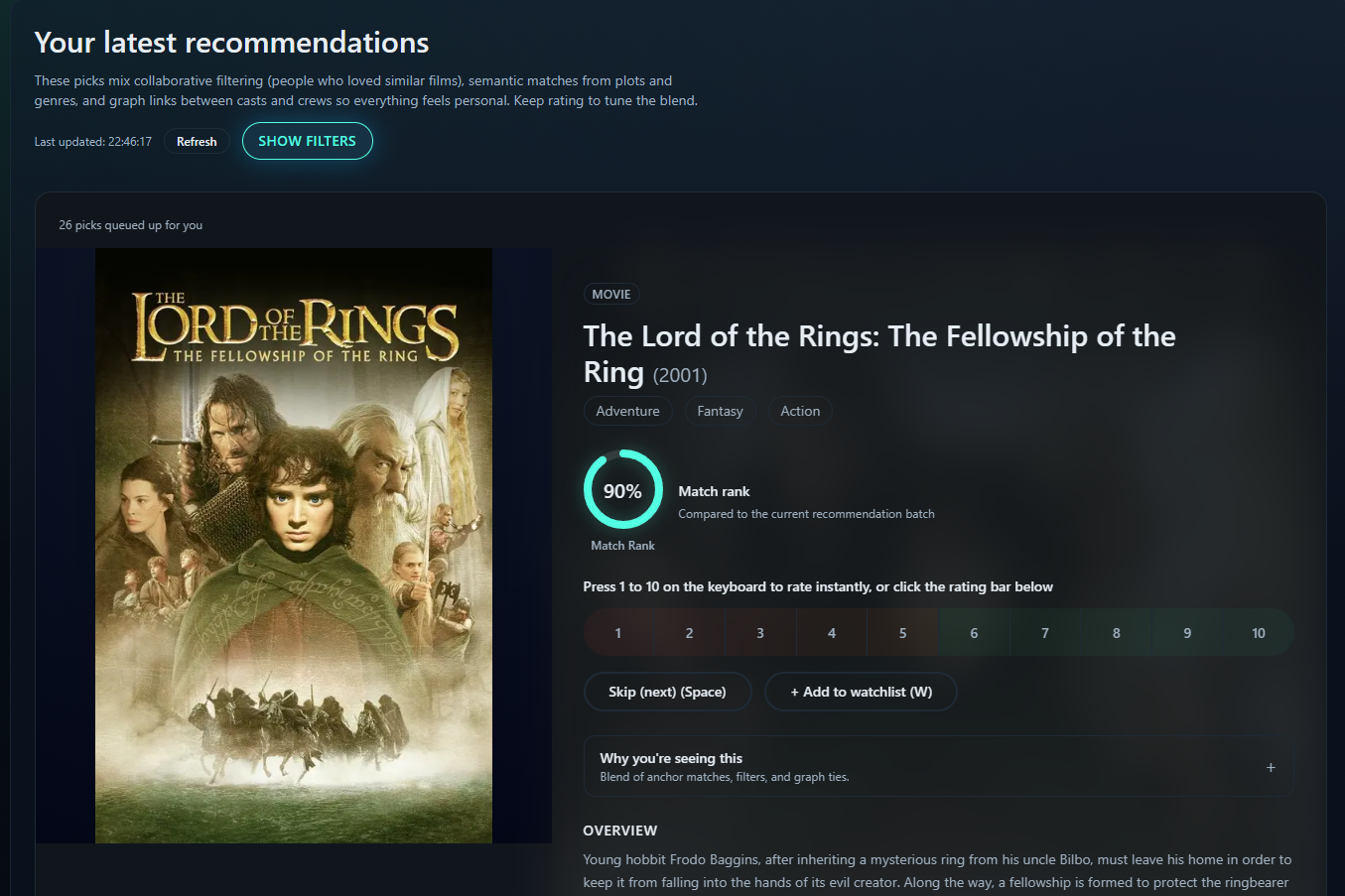1345x896 pixels.
Task: Rate the movie a 7
Action: click(1044, 632)
